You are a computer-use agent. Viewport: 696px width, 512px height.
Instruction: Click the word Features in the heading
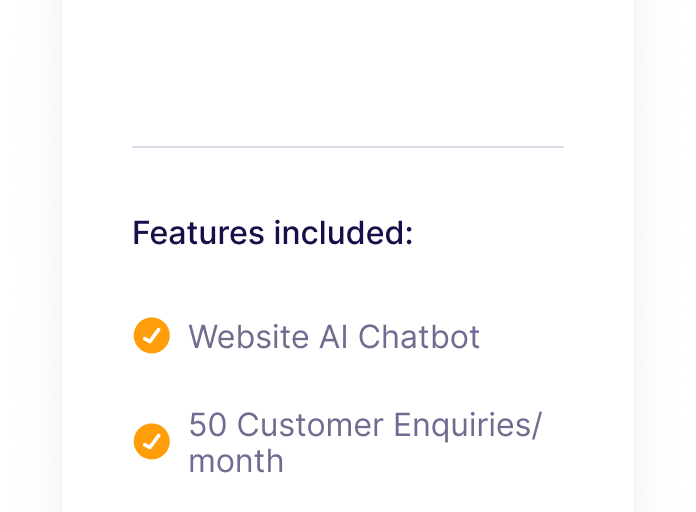198,233
